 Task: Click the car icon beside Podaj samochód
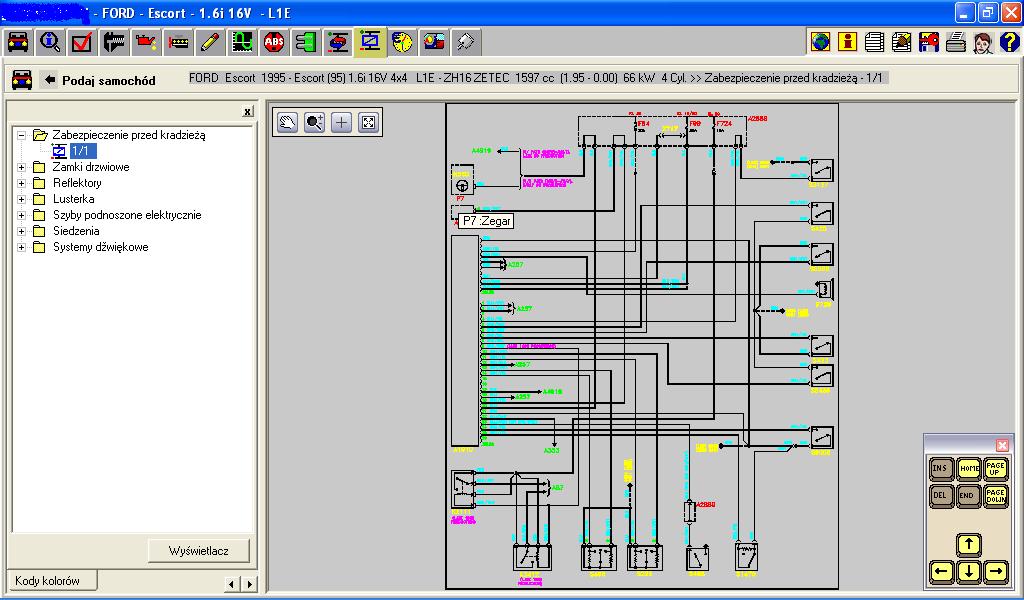point(22,80)
